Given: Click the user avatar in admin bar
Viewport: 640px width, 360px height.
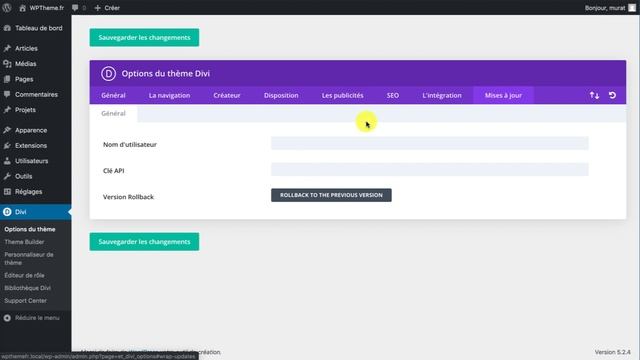Looking at the screenshot, I should click(x=632, y=8).
